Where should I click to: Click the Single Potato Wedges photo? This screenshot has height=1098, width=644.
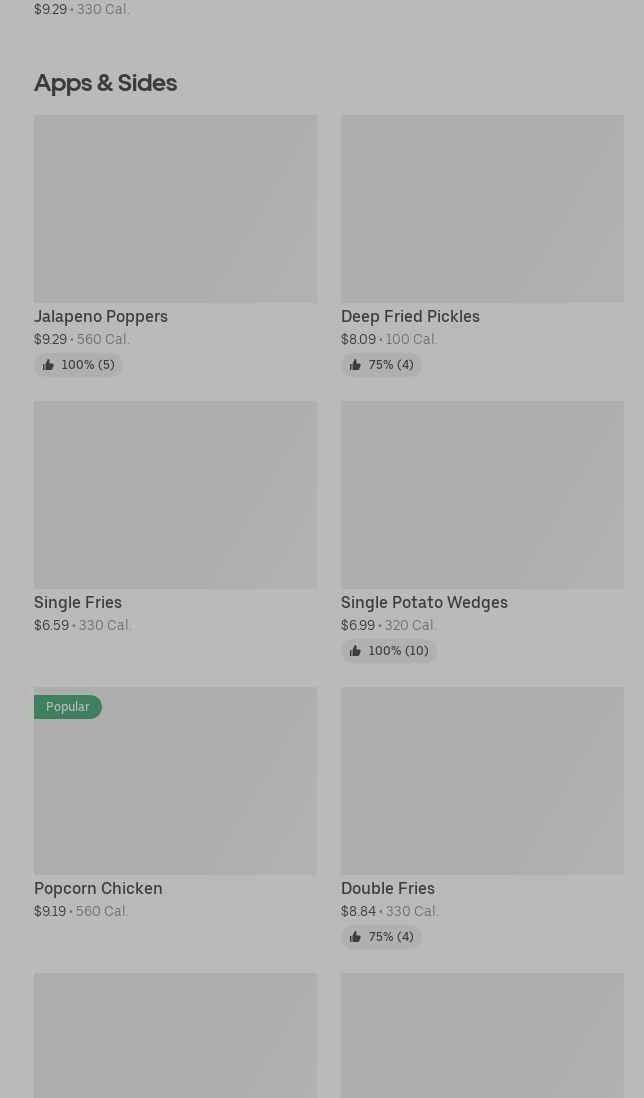pyautogui.click(x=482, y=494)
